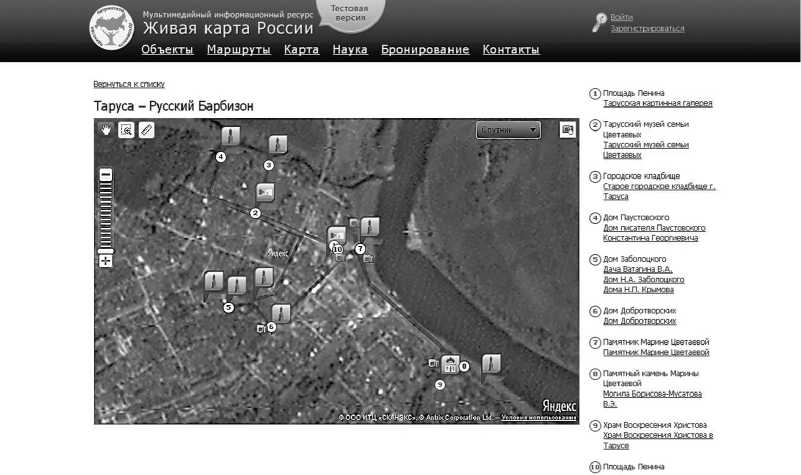Open the gallery marker above route point 10
801x475 pixels.
pyautogui.click(x=337, y=236)
